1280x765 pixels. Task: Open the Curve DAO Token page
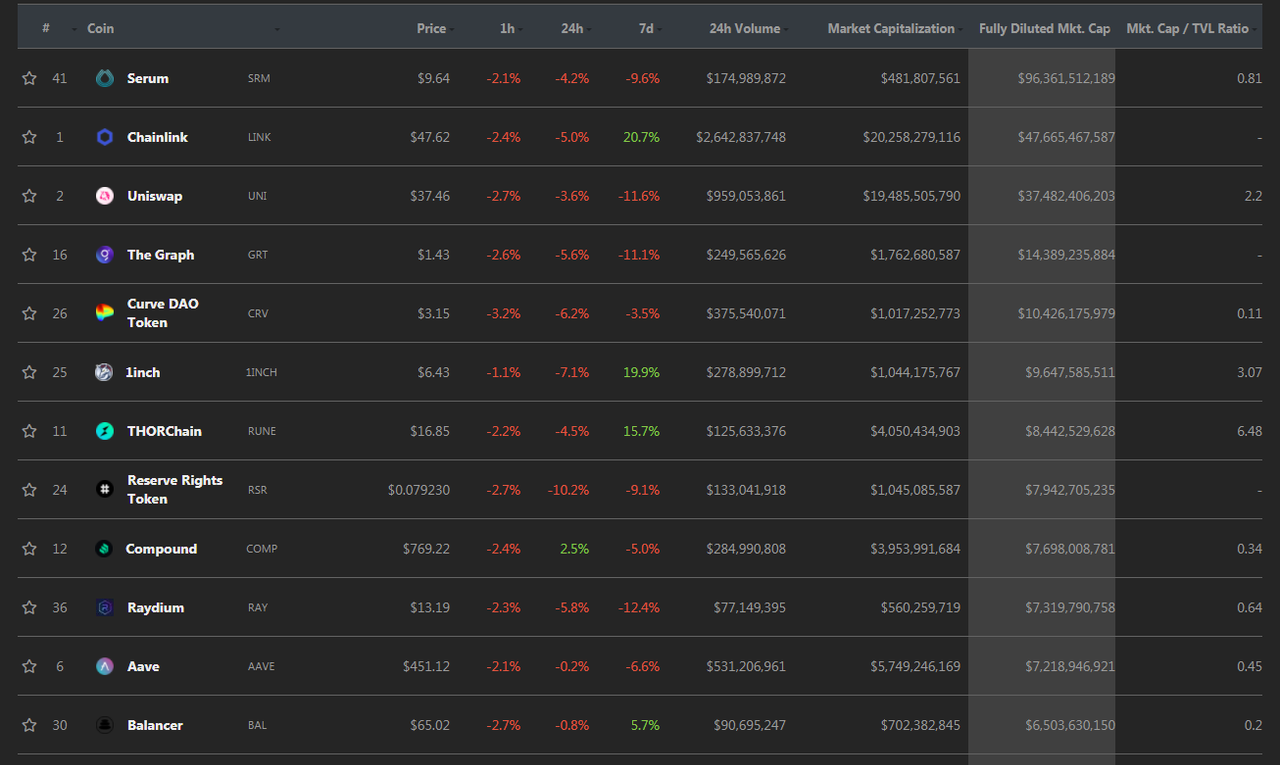tap(163, 313)
